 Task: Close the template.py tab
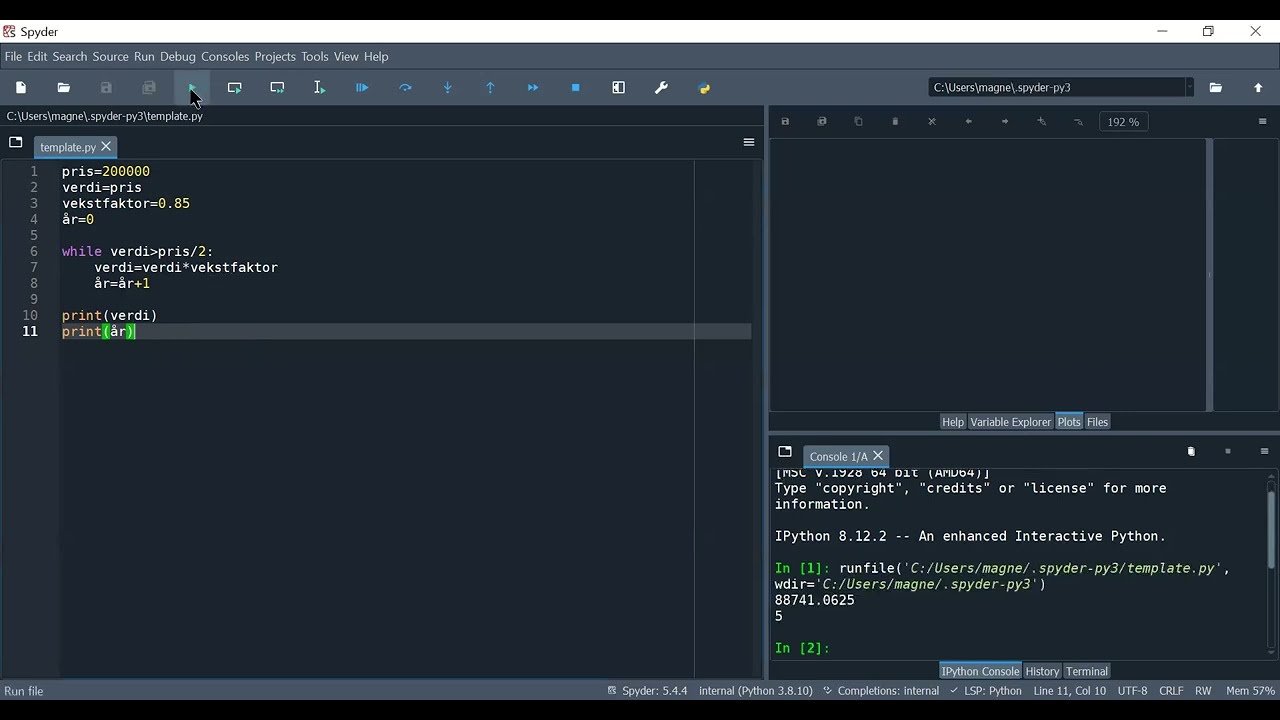(107, 147)
